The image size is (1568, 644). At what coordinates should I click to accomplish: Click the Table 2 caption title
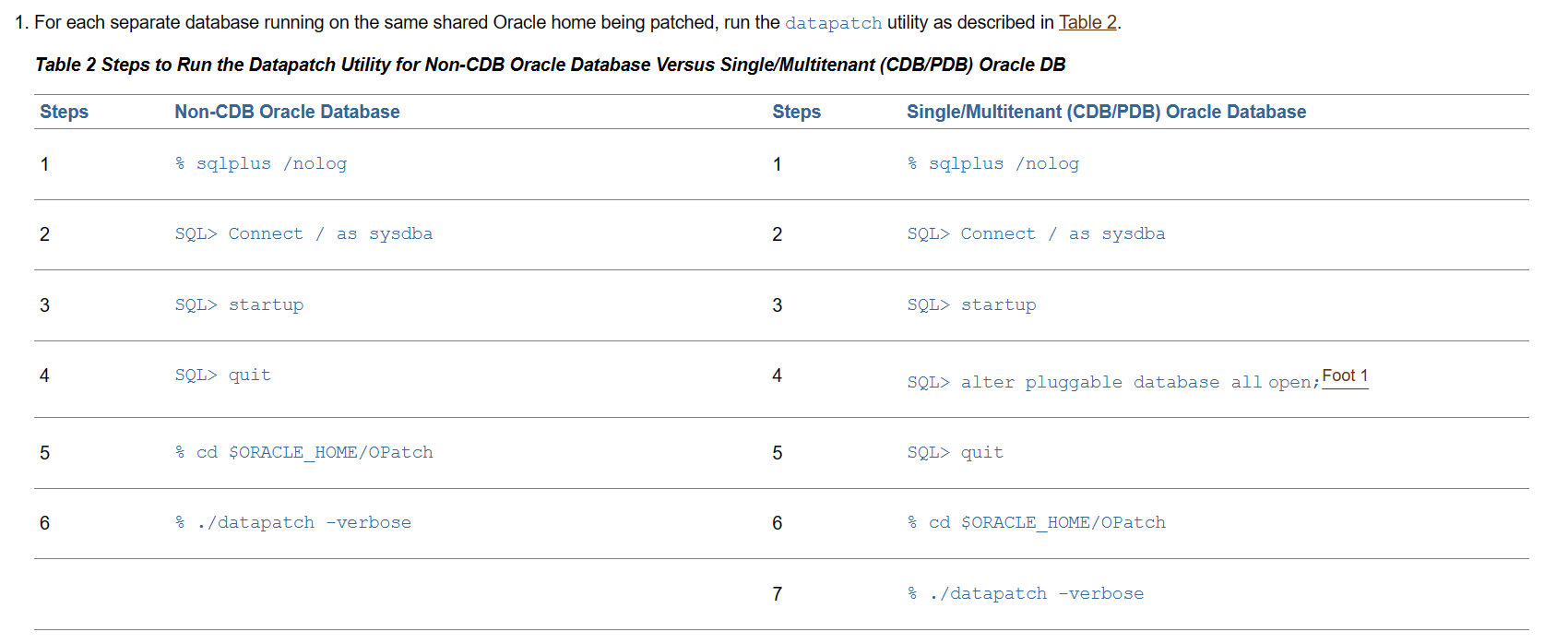[550, 65]
